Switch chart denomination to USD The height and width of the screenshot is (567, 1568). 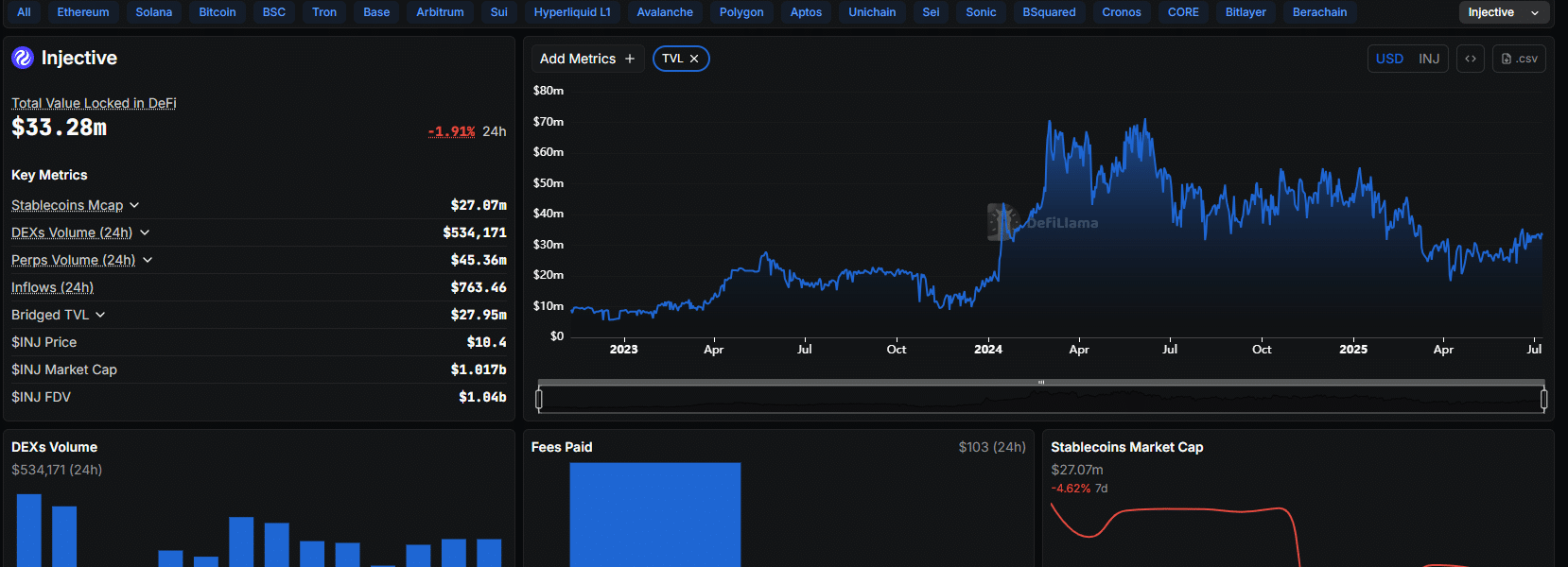(x=1389, y=59)
